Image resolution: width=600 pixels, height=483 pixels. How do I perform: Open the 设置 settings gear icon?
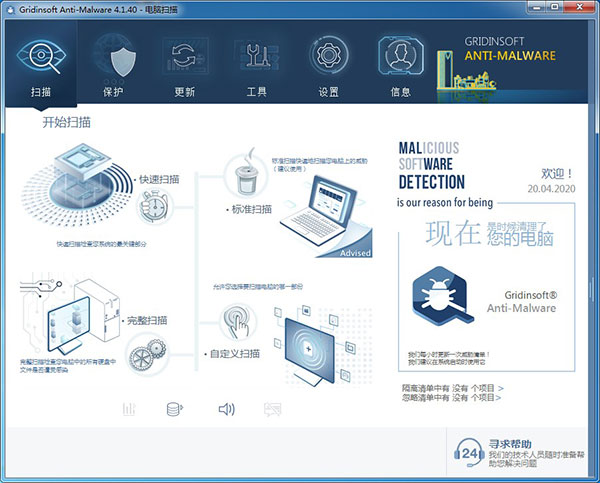328,55
